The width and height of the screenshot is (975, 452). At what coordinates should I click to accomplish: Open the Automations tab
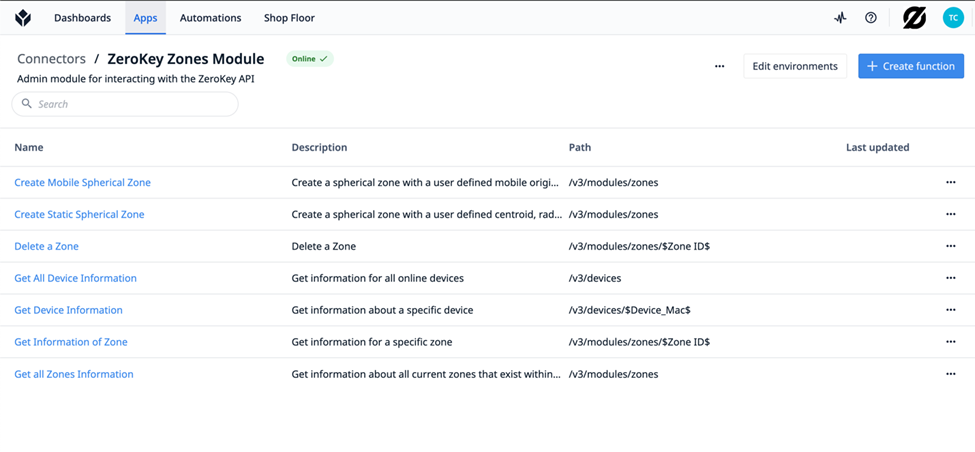[x=210, y=18]
